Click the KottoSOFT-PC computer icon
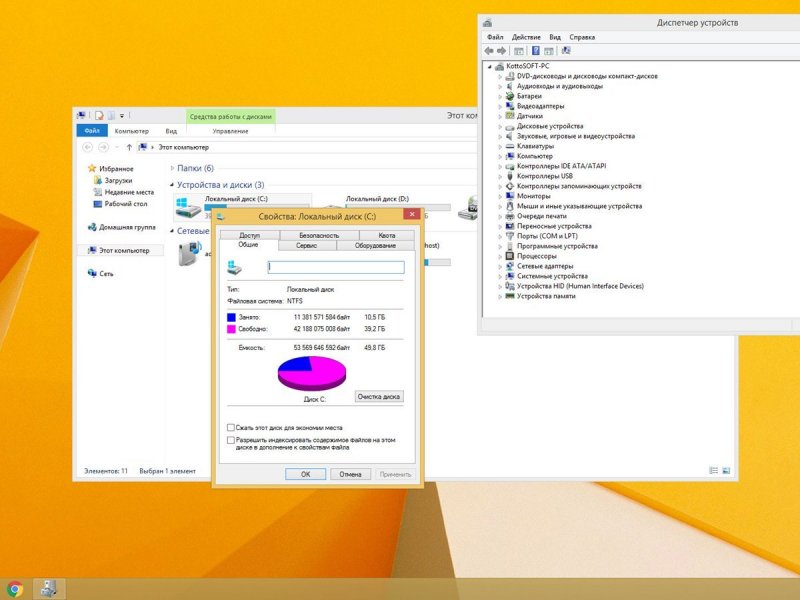Image resolution: width=800 pixels, height=600 pixels. pos(499,66)
